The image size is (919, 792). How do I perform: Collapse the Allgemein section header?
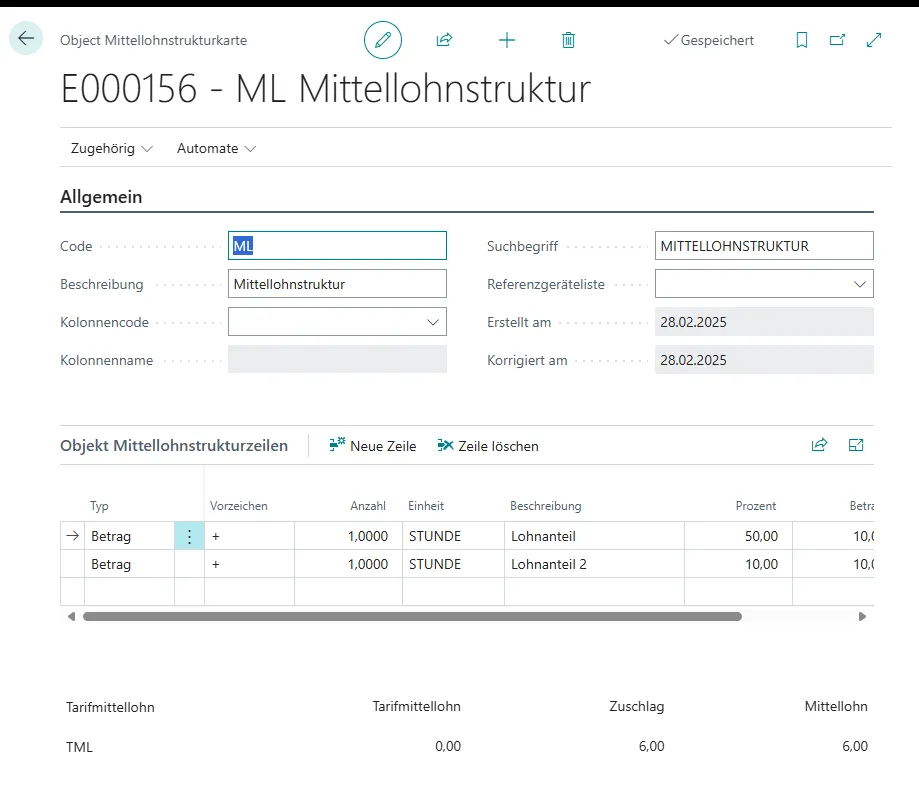[x=100, y=196]
